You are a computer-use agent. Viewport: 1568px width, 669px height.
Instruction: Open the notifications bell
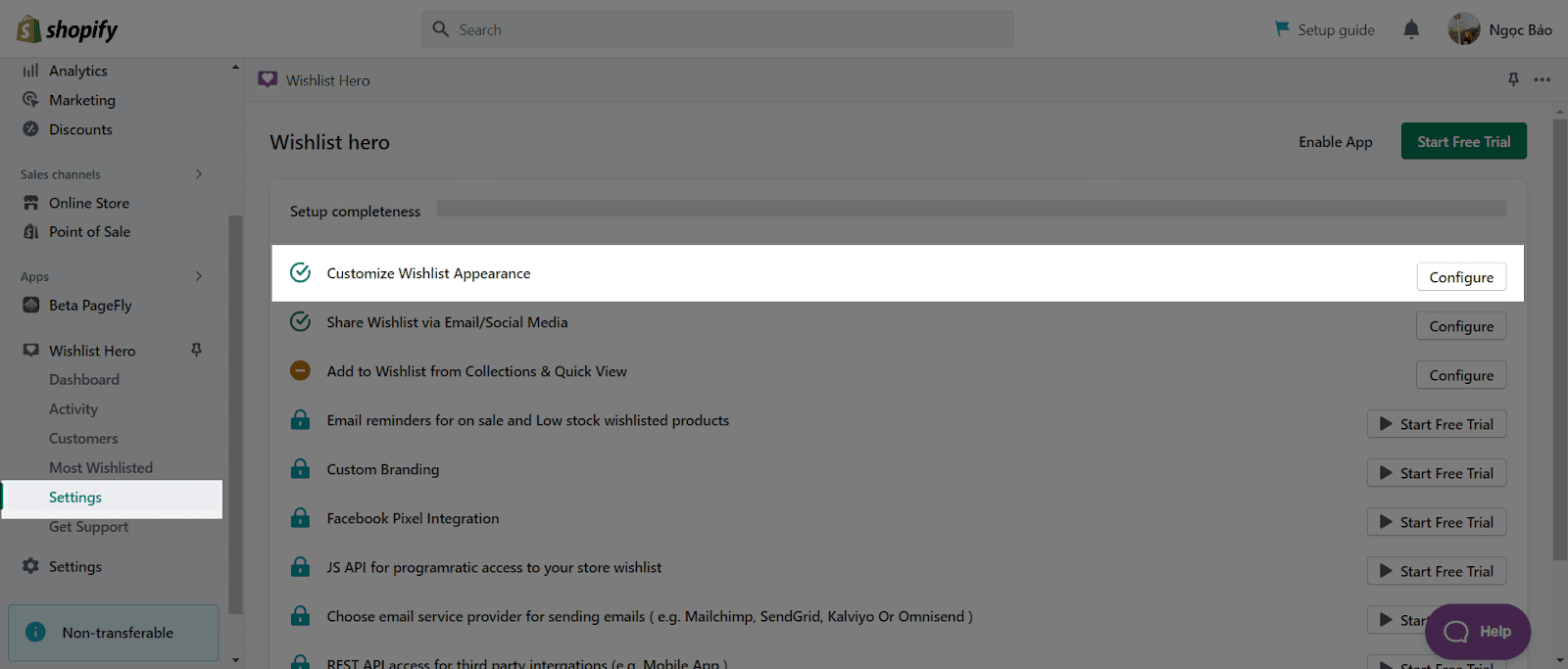tap(1411, 29)
